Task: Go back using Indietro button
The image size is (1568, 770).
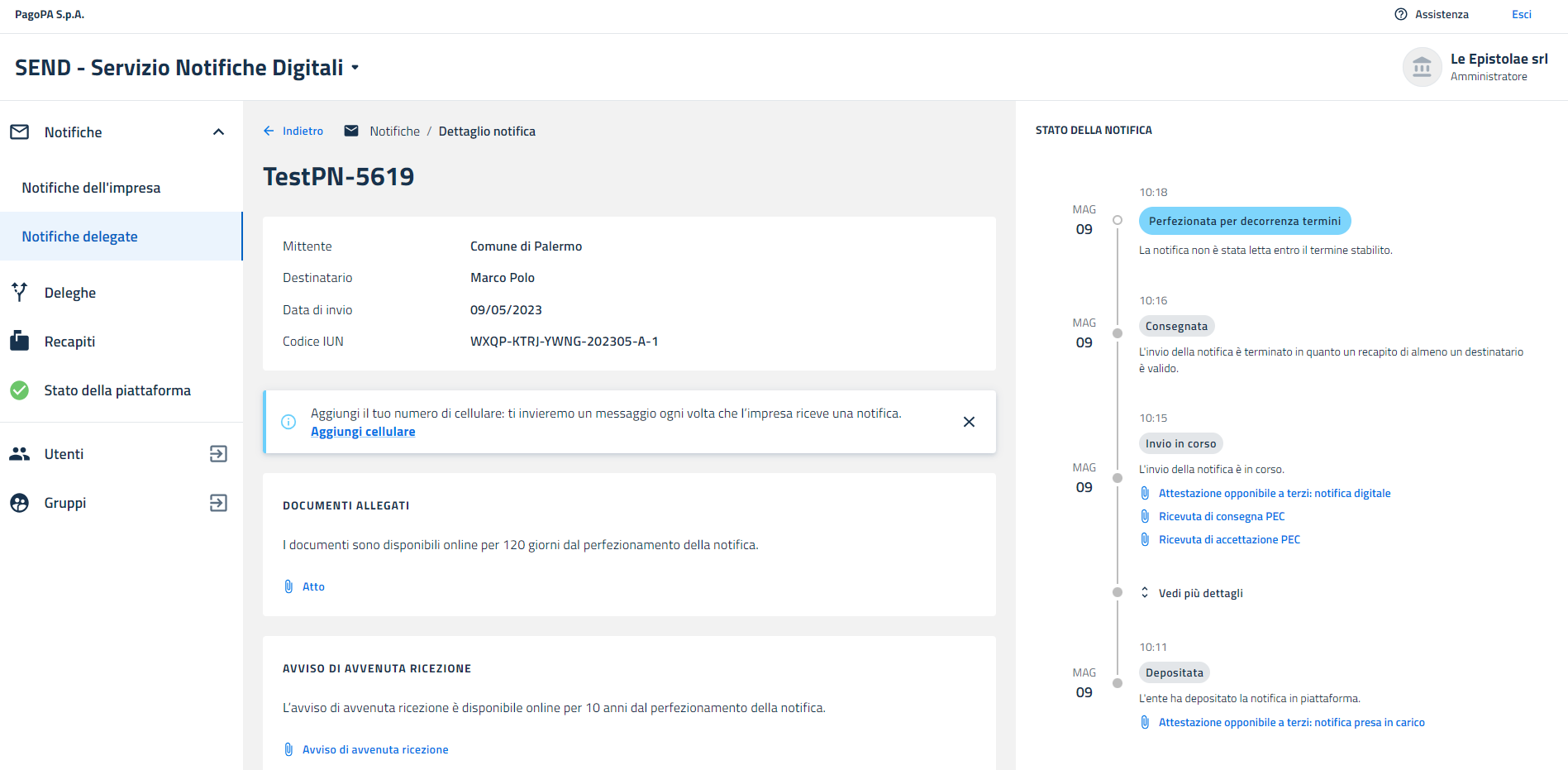Action: [x=293, y=132]
